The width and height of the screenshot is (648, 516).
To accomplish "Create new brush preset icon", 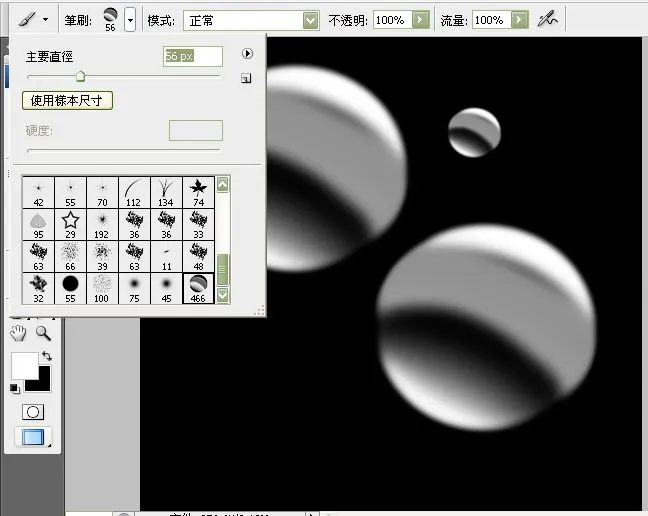I will [246, 78].
